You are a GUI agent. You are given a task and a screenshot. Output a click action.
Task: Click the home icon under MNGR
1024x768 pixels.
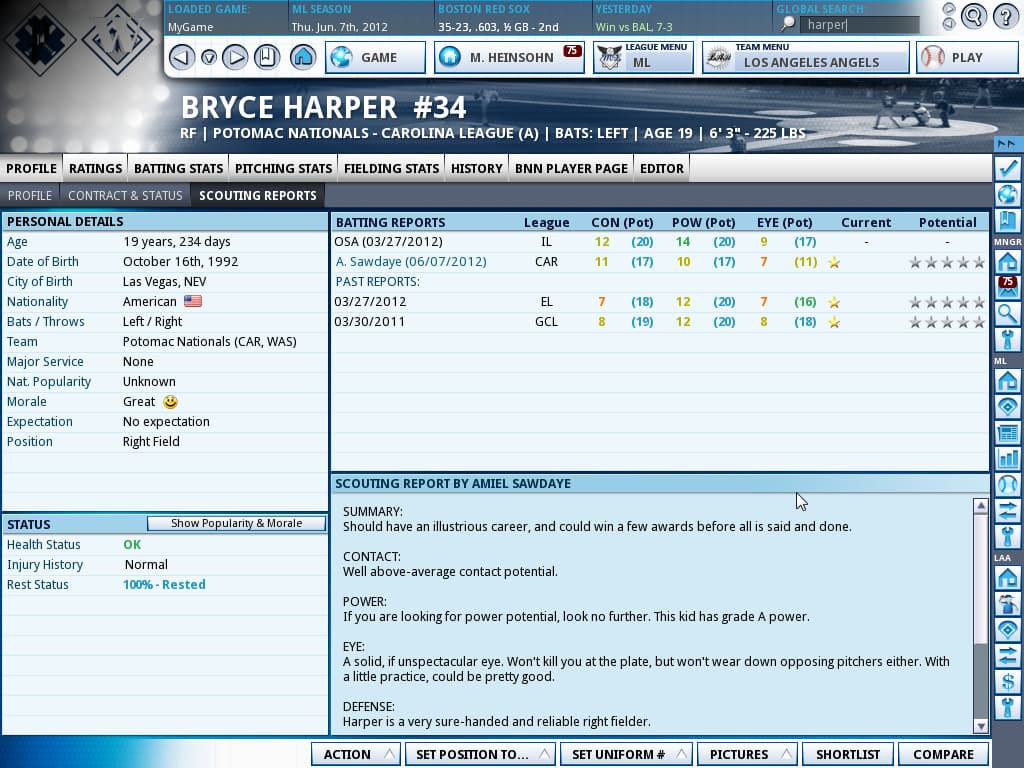coord(1008,263)
